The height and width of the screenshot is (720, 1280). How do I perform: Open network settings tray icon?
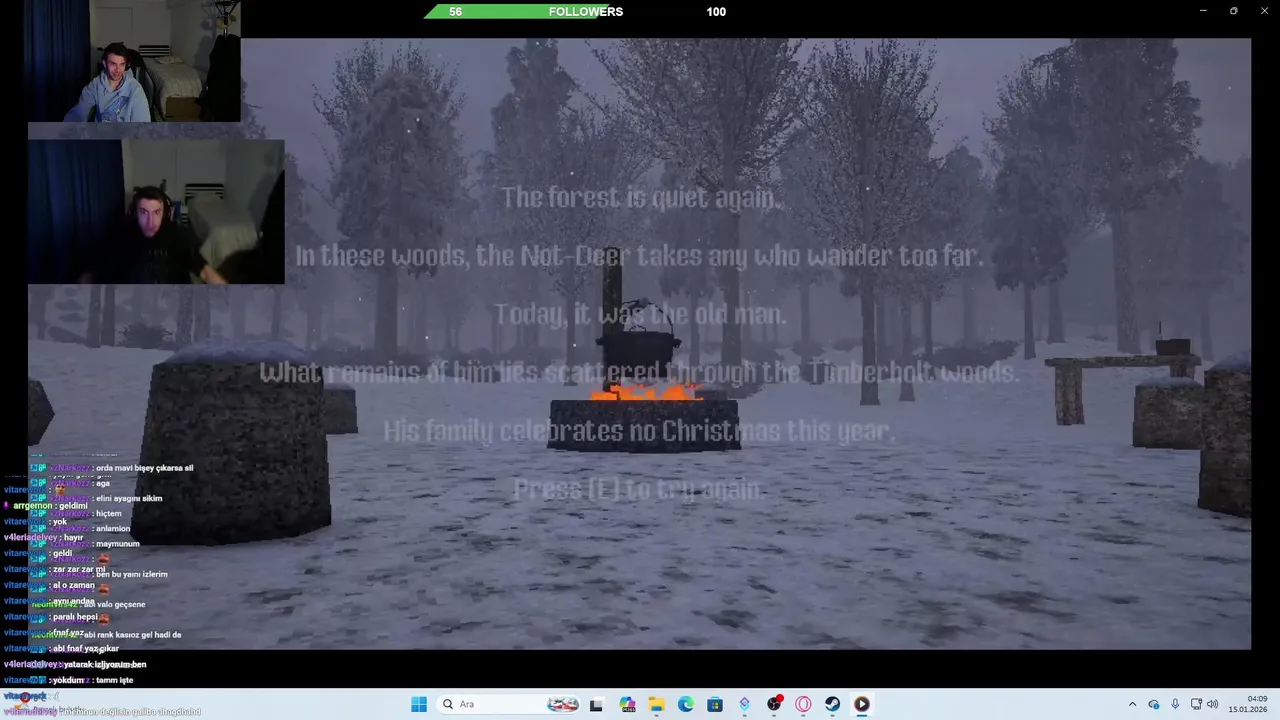point(1196,704)
